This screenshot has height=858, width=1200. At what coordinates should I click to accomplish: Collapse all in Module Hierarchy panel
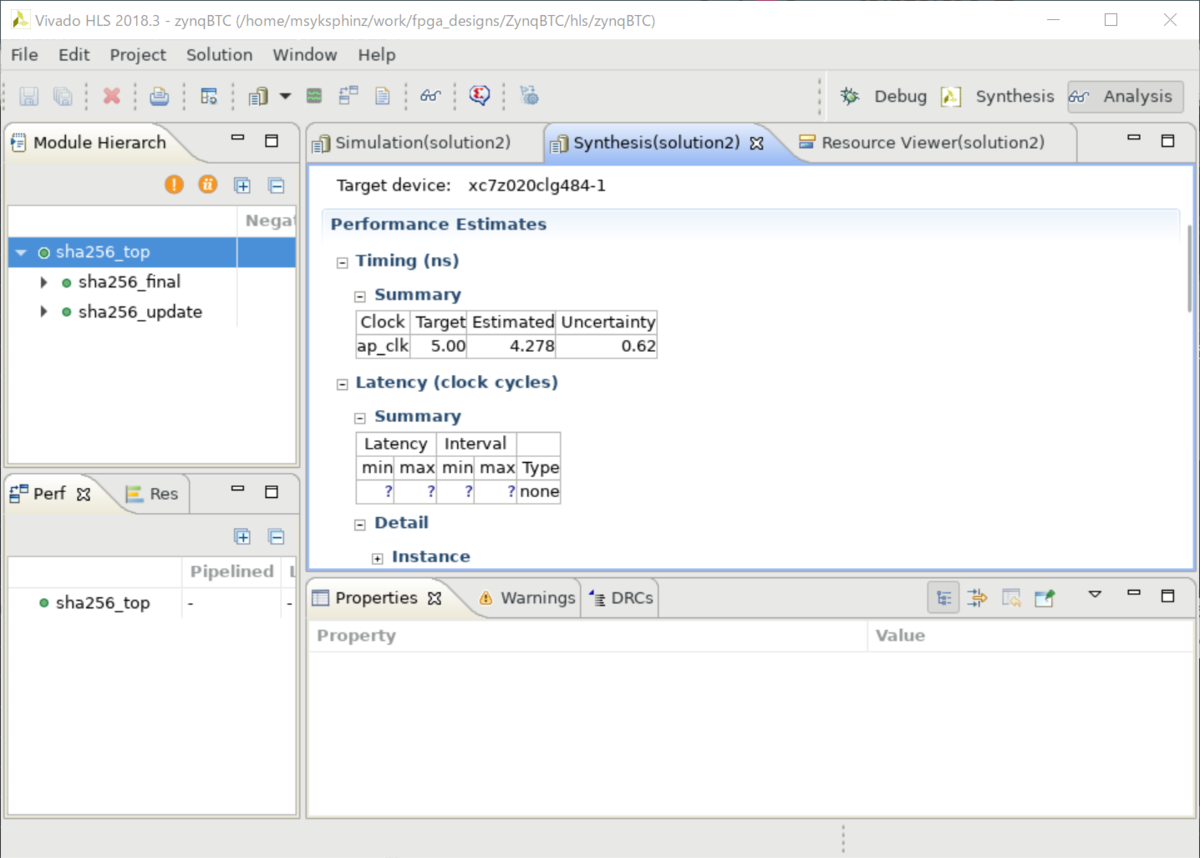pyautogui.click(x=276, y=185)
